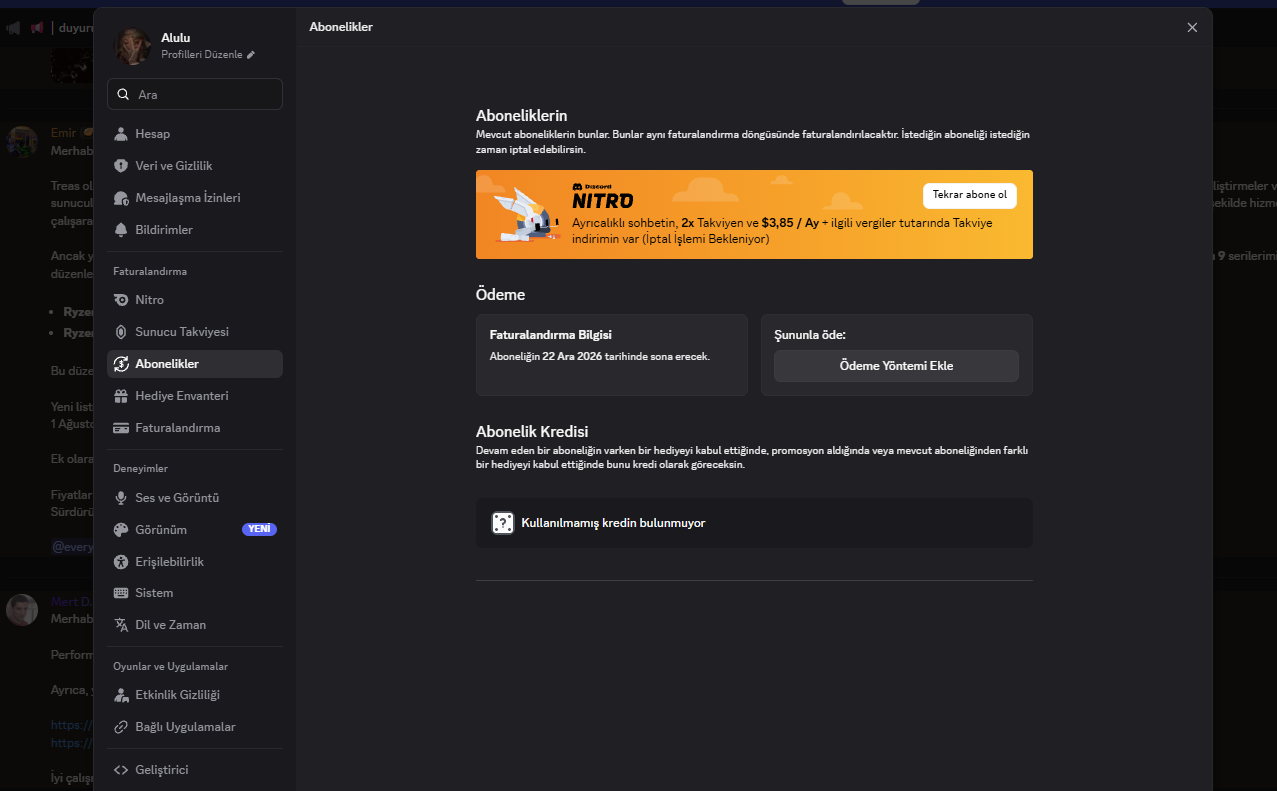Open the Abonelikler sidebar item
Screen dimensions: 1277x791
point(195,364)
